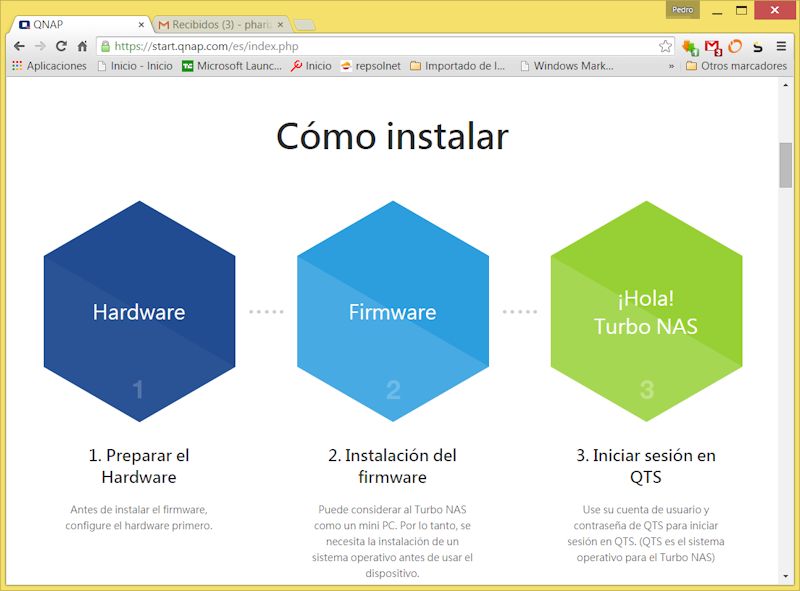Open a new tab with the blank tab button
This screenshot has height=591, width=800.
(305, 24)
